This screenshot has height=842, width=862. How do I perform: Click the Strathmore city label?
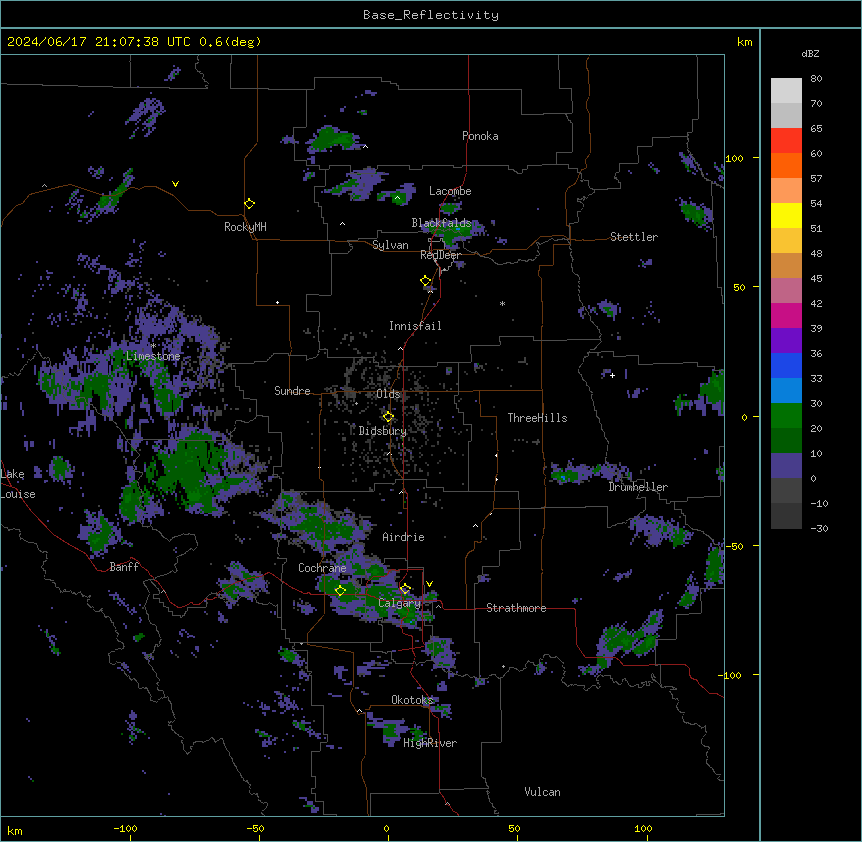click(x=516, y=608)
